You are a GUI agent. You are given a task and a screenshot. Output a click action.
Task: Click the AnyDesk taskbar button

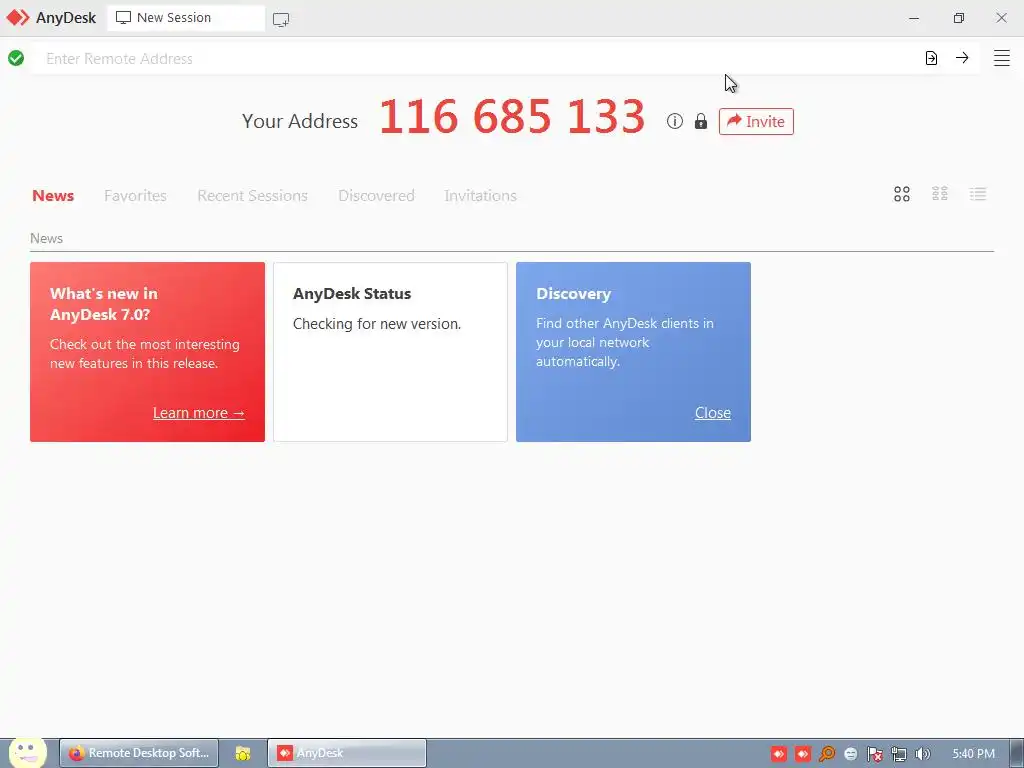(x=347, y=753)
